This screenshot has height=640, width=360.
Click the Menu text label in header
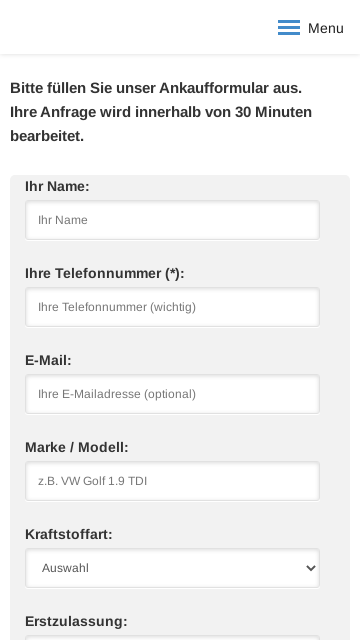[x=326, y=29]
